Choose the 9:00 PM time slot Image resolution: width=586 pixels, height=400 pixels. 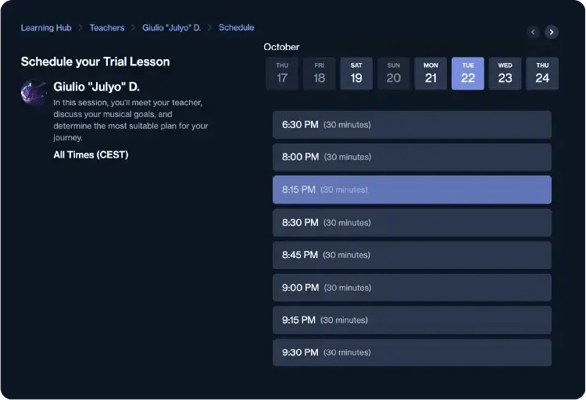412,287
